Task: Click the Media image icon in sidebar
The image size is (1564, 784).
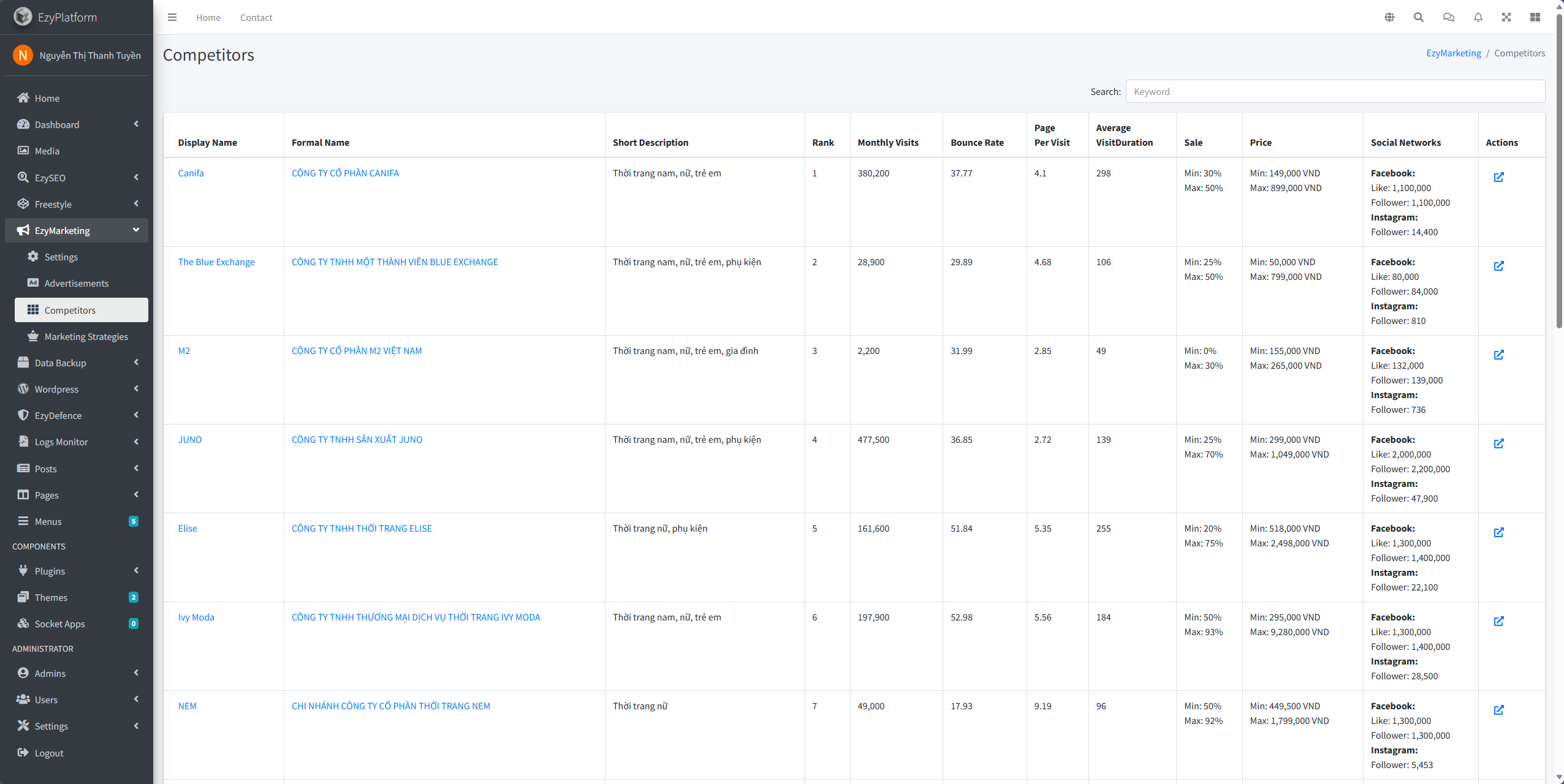Action: (23, 150)
